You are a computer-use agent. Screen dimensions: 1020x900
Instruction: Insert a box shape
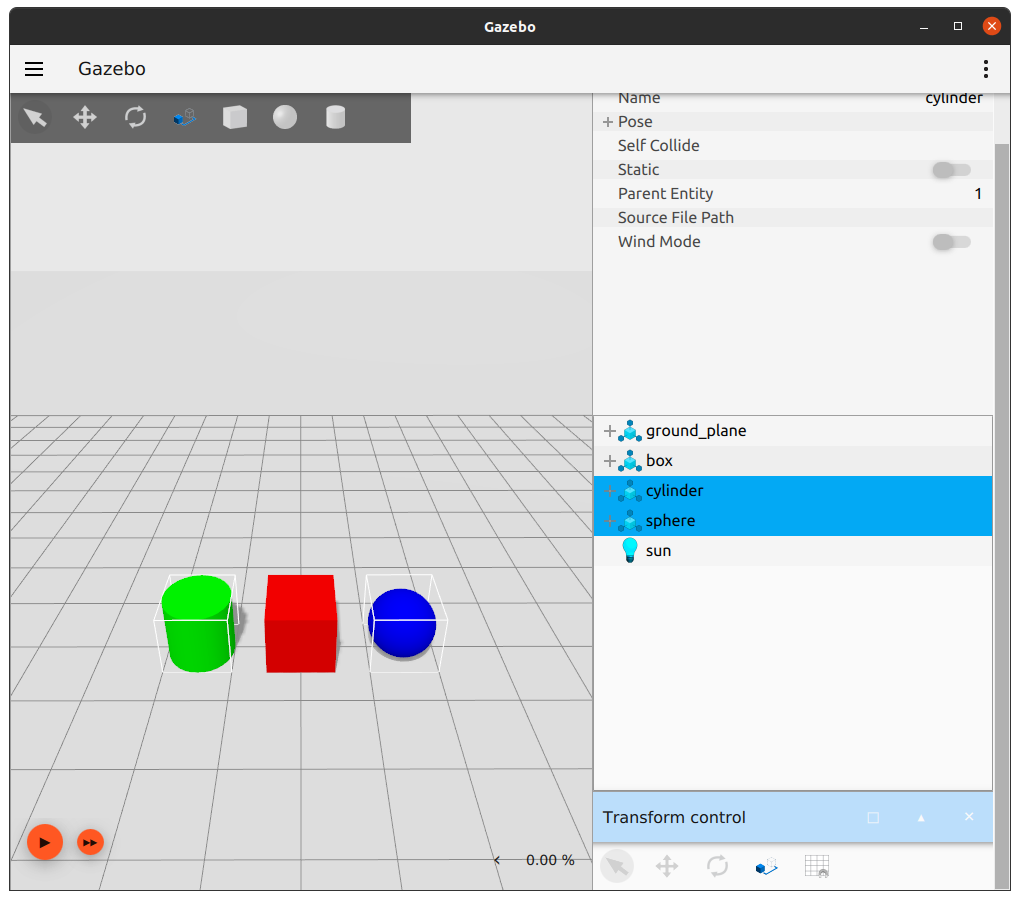235,118
